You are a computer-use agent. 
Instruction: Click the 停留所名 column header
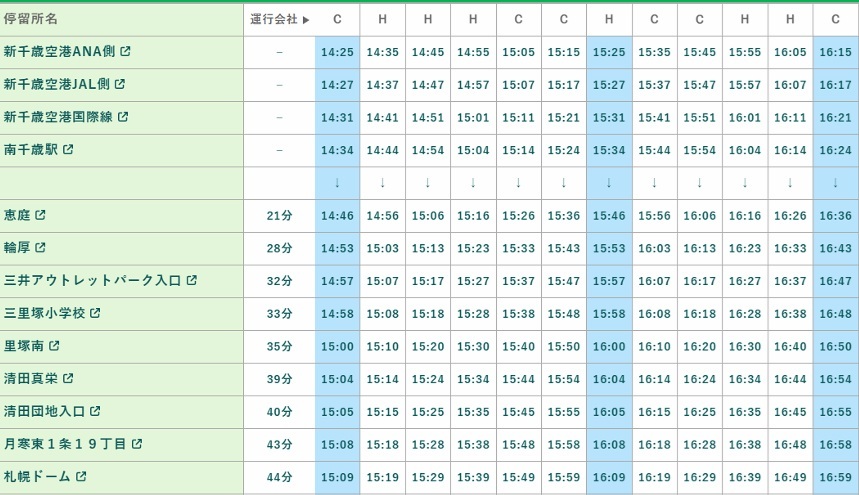pos(31,19)
